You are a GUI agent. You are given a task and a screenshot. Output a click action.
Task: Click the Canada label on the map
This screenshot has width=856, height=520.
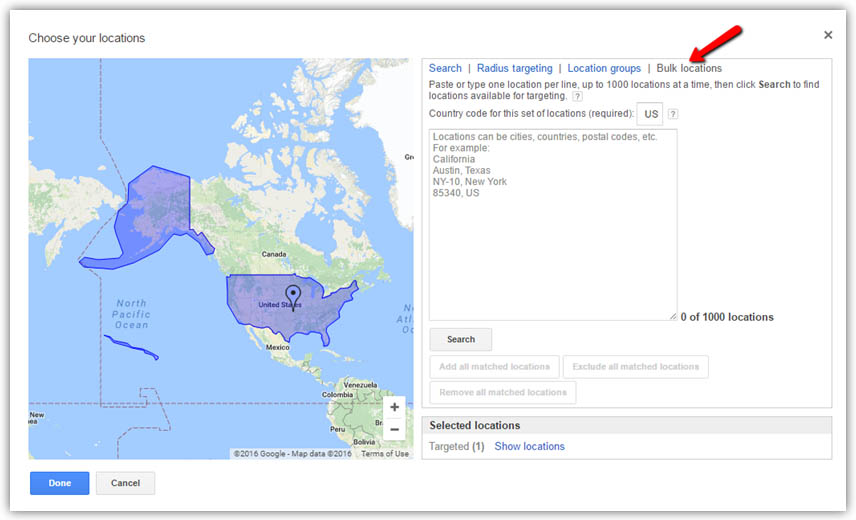[274, 254]
